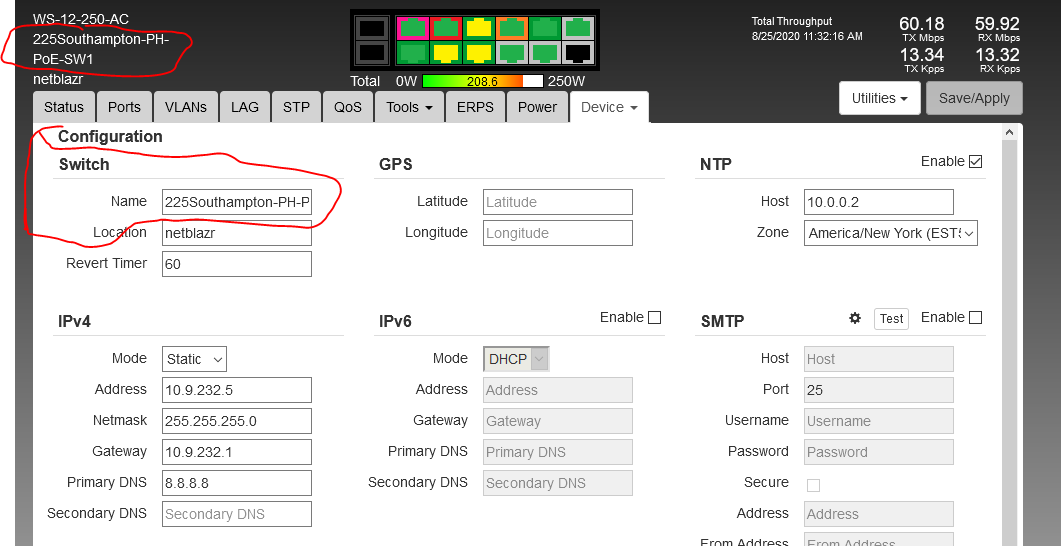Enable the IPv6 checkbox
This screenshot has width=1061, height=546.
(x=655, y=318)
